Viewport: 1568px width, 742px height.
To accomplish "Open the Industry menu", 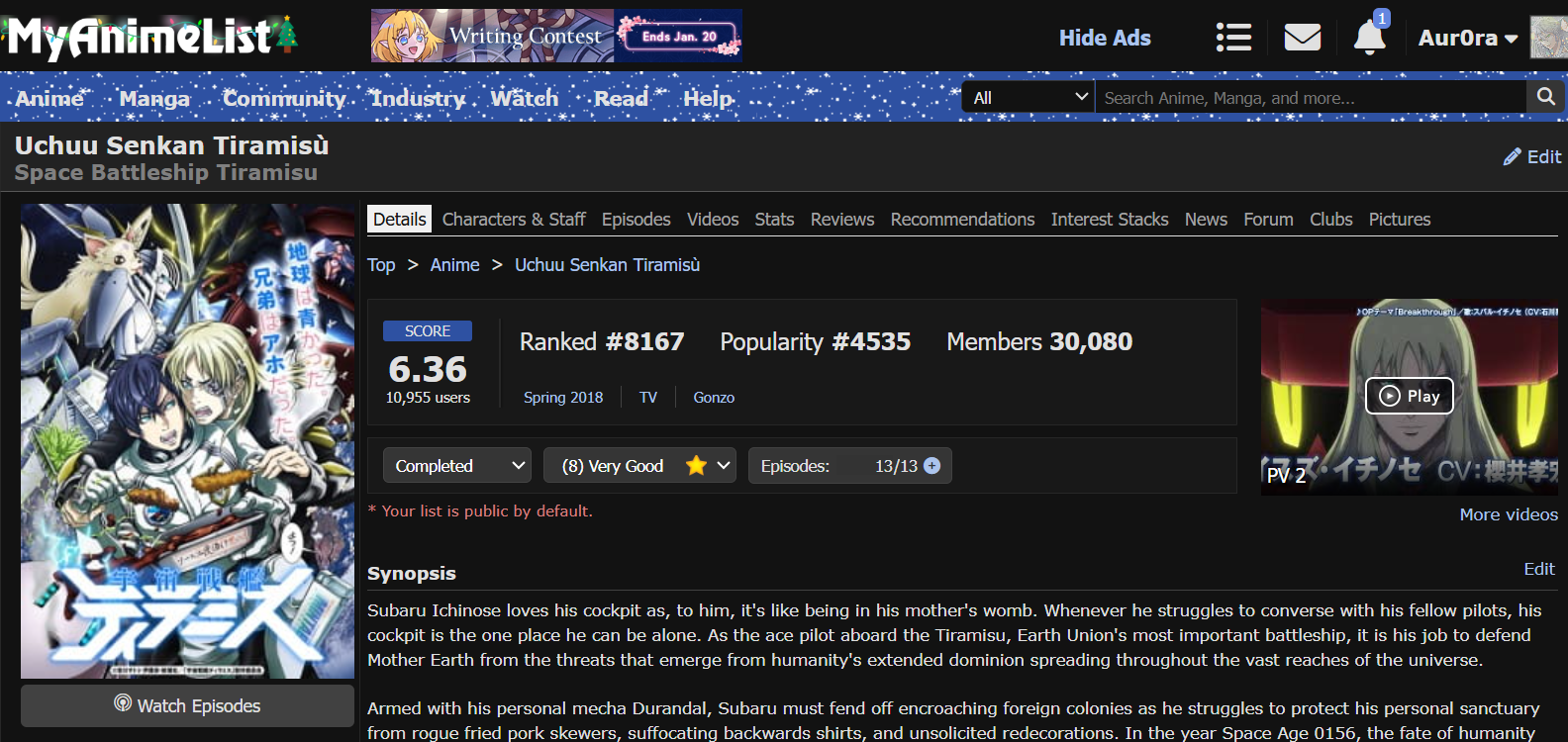I will point(418,98).
